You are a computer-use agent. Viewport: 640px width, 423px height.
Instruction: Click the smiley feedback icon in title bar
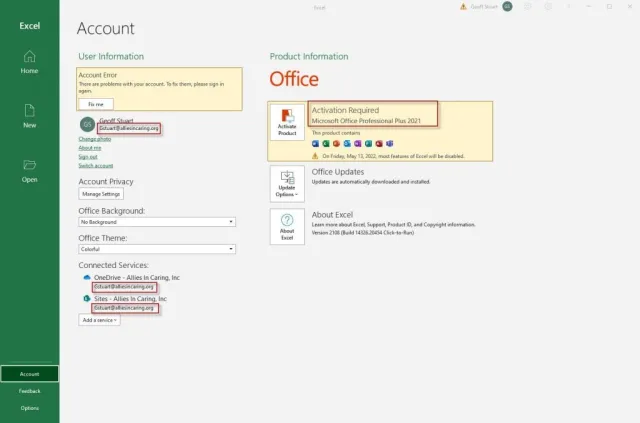pyautogui.click(x=528, y=7)
